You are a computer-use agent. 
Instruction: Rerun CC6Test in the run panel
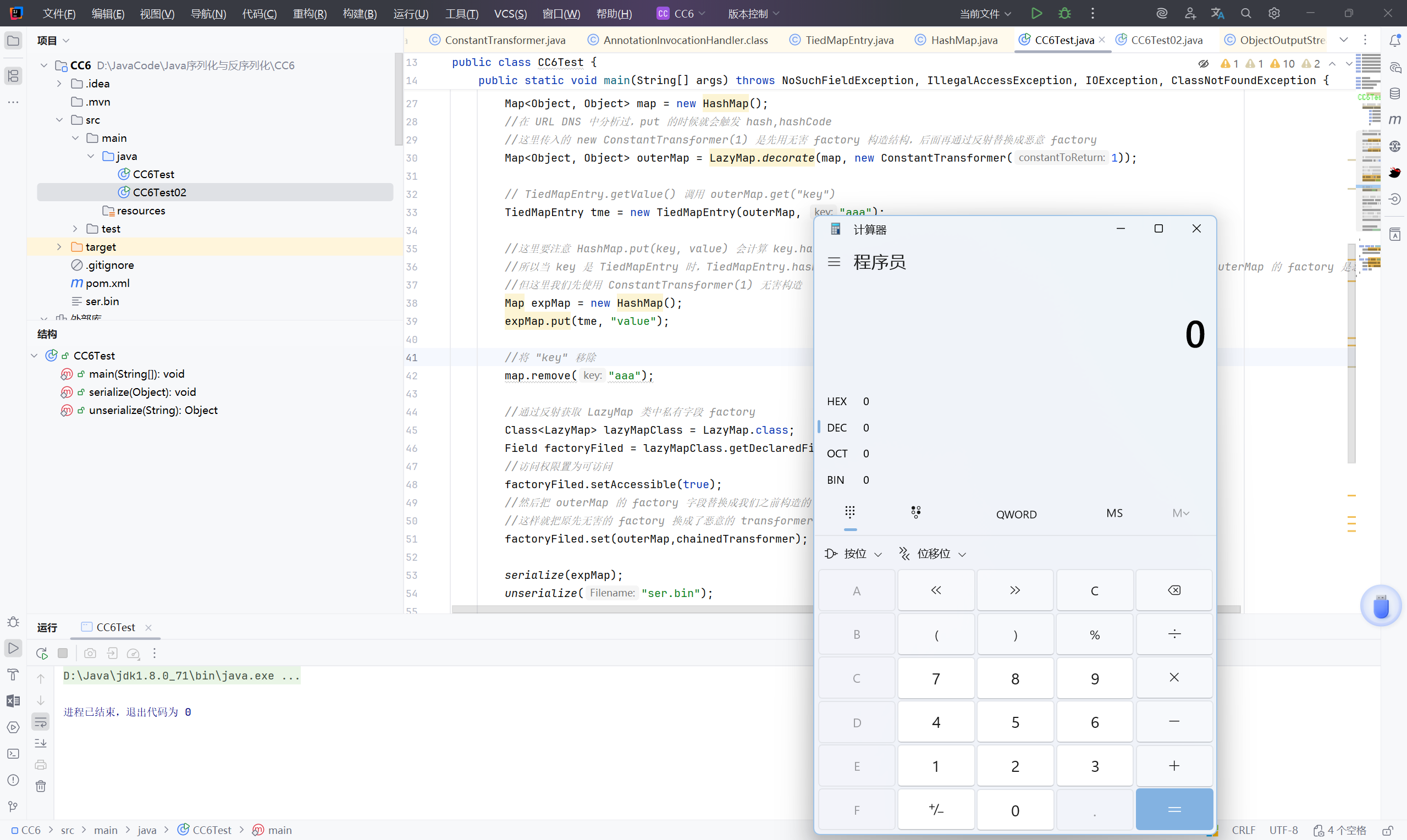pos(41,653)
